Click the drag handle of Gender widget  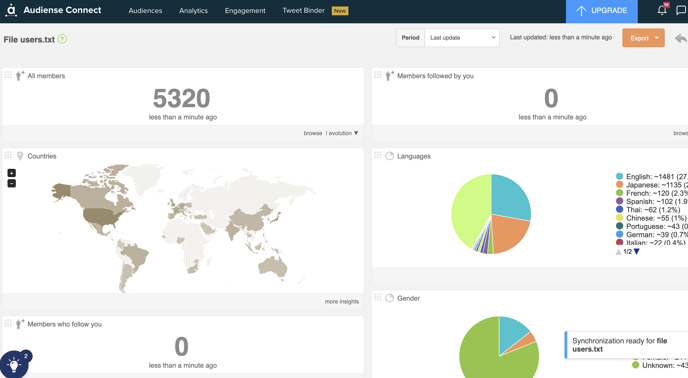[x=377, y=297]
